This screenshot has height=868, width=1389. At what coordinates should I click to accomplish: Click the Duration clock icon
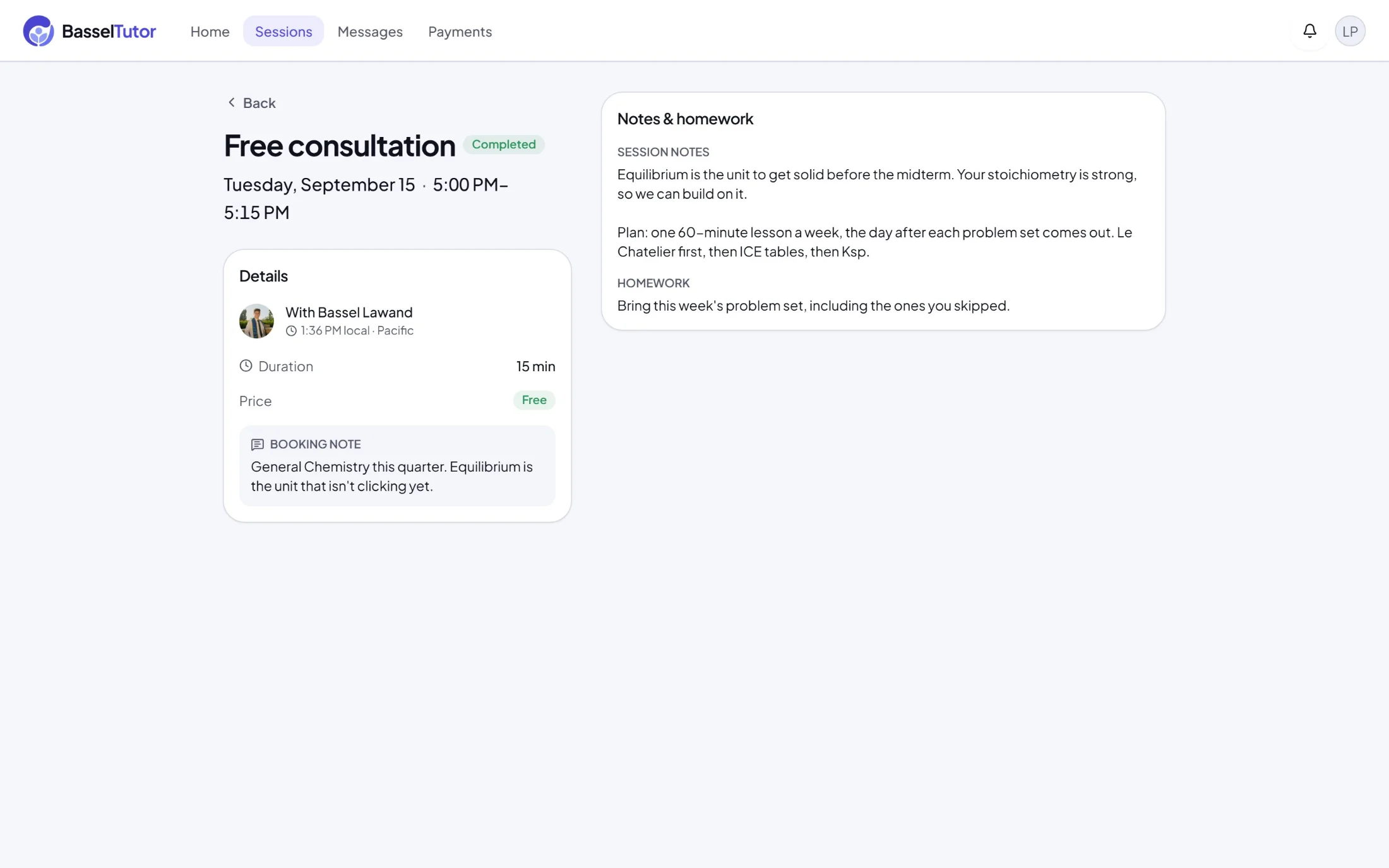click(246, 366)
